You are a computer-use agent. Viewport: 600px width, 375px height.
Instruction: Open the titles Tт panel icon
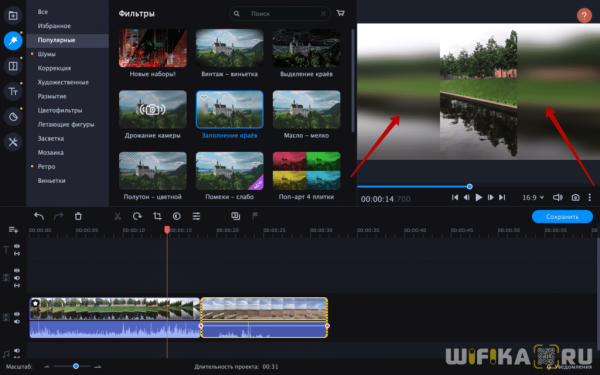click(13, 91)
